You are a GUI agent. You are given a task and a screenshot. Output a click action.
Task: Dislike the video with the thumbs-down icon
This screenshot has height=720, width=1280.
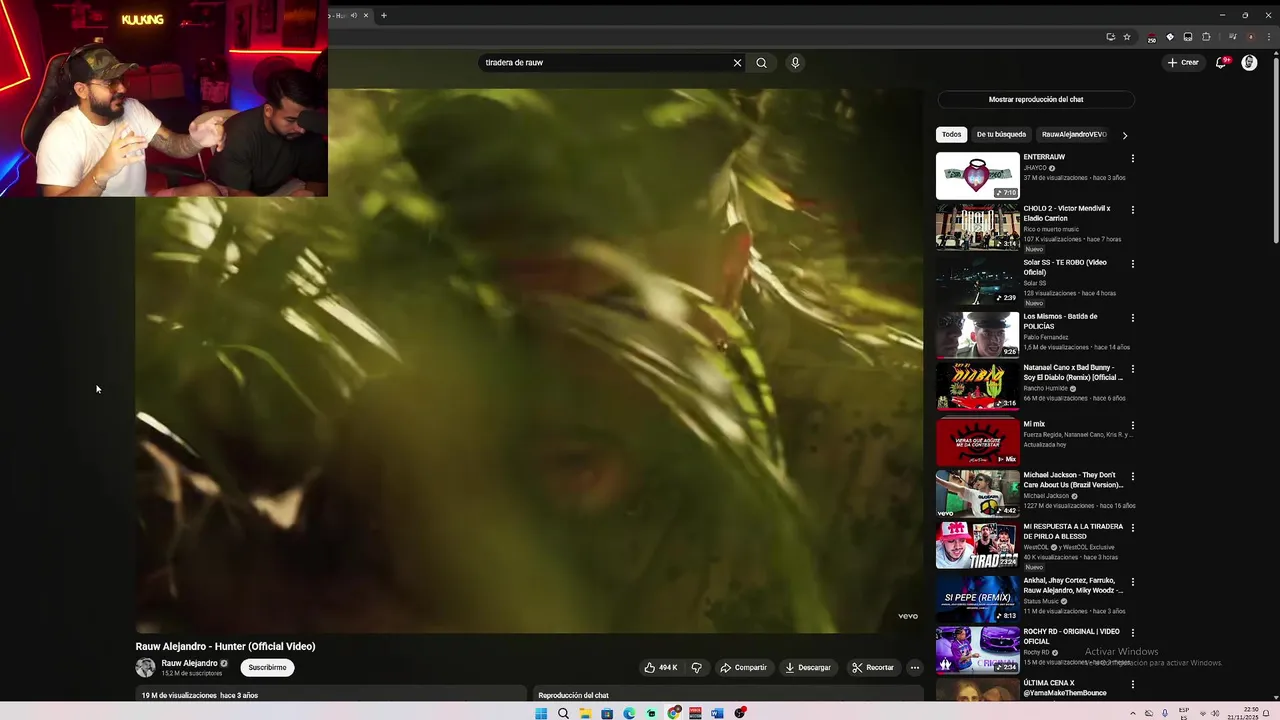pyautogui.click(x=697, y=667)
